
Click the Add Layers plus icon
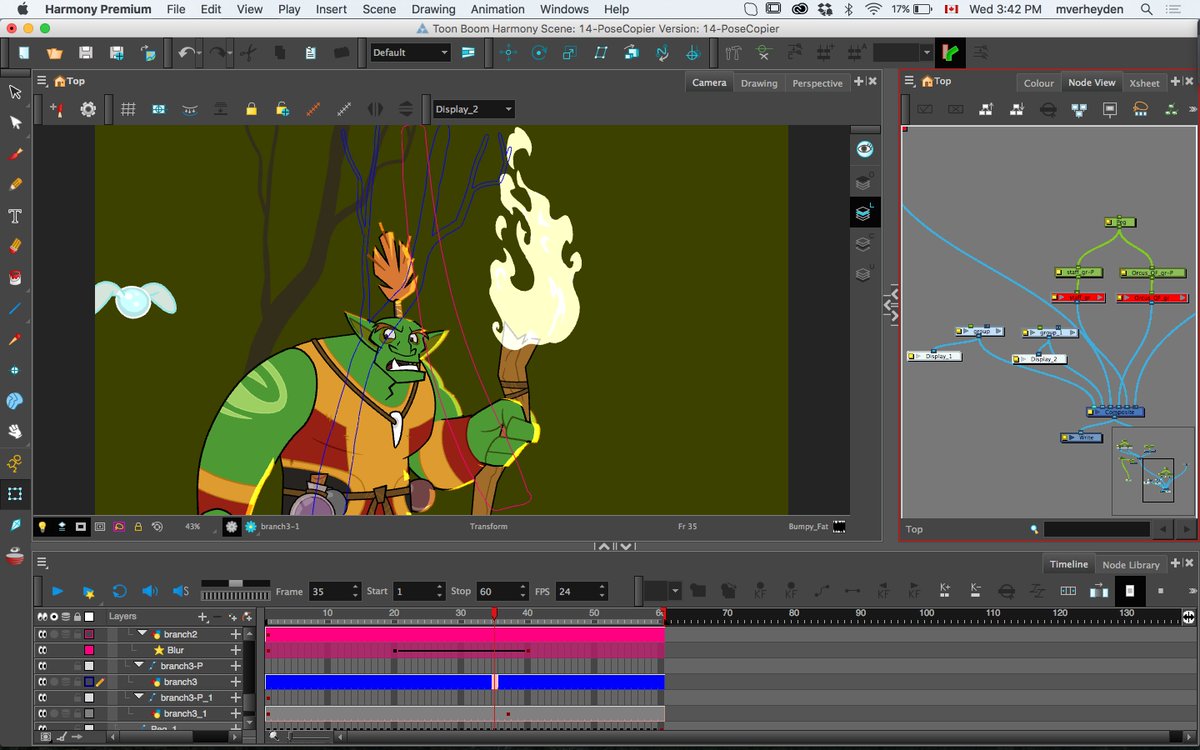coord(202,617)
